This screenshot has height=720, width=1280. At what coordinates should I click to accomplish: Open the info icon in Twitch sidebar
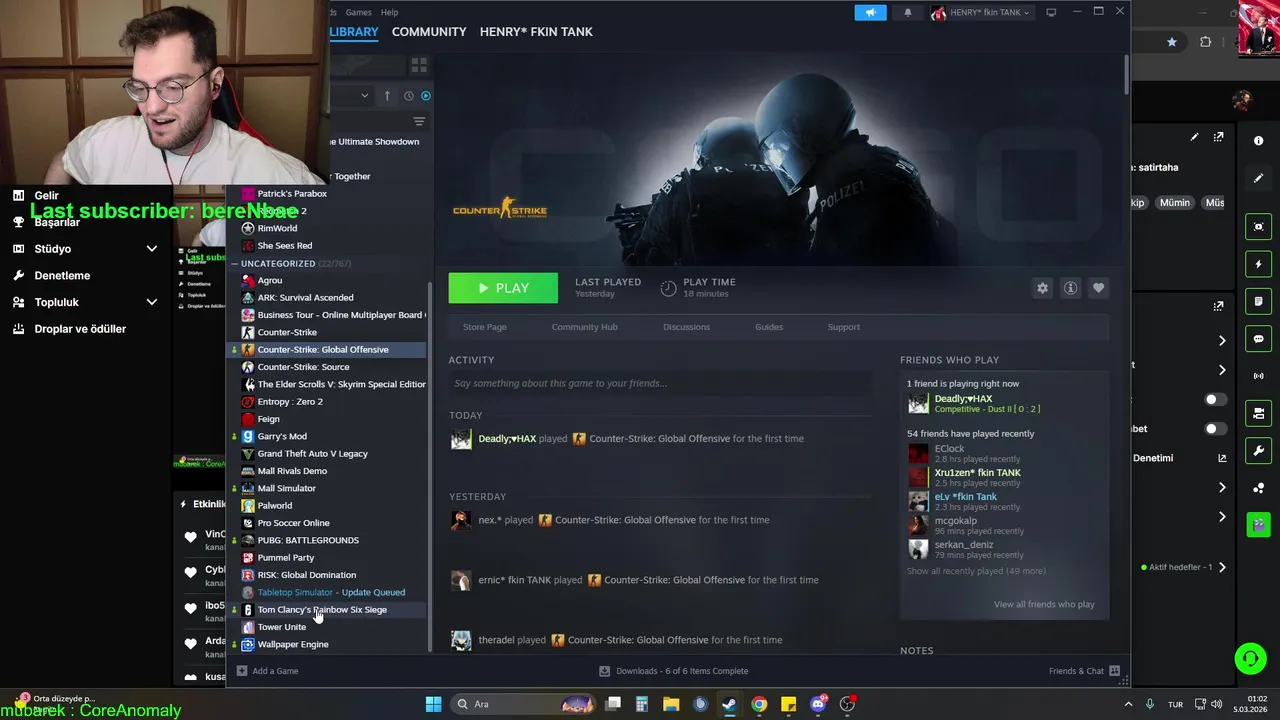pos(1258,141)
